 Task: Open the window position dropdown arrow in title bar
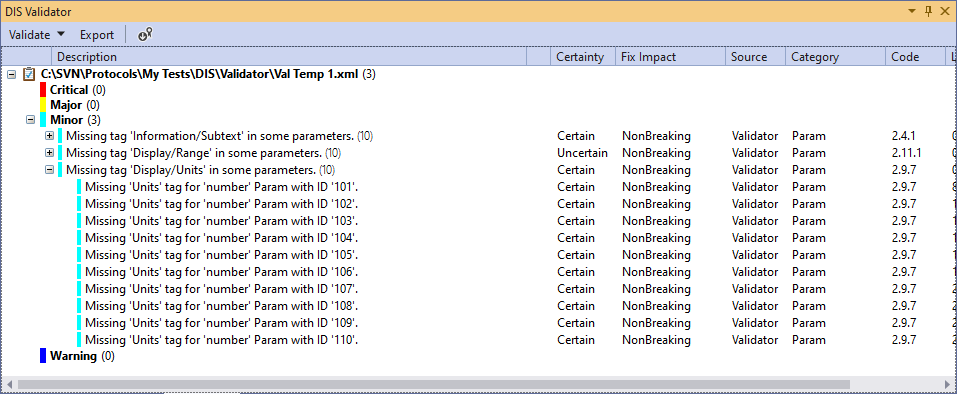click(x=913, y=11)
